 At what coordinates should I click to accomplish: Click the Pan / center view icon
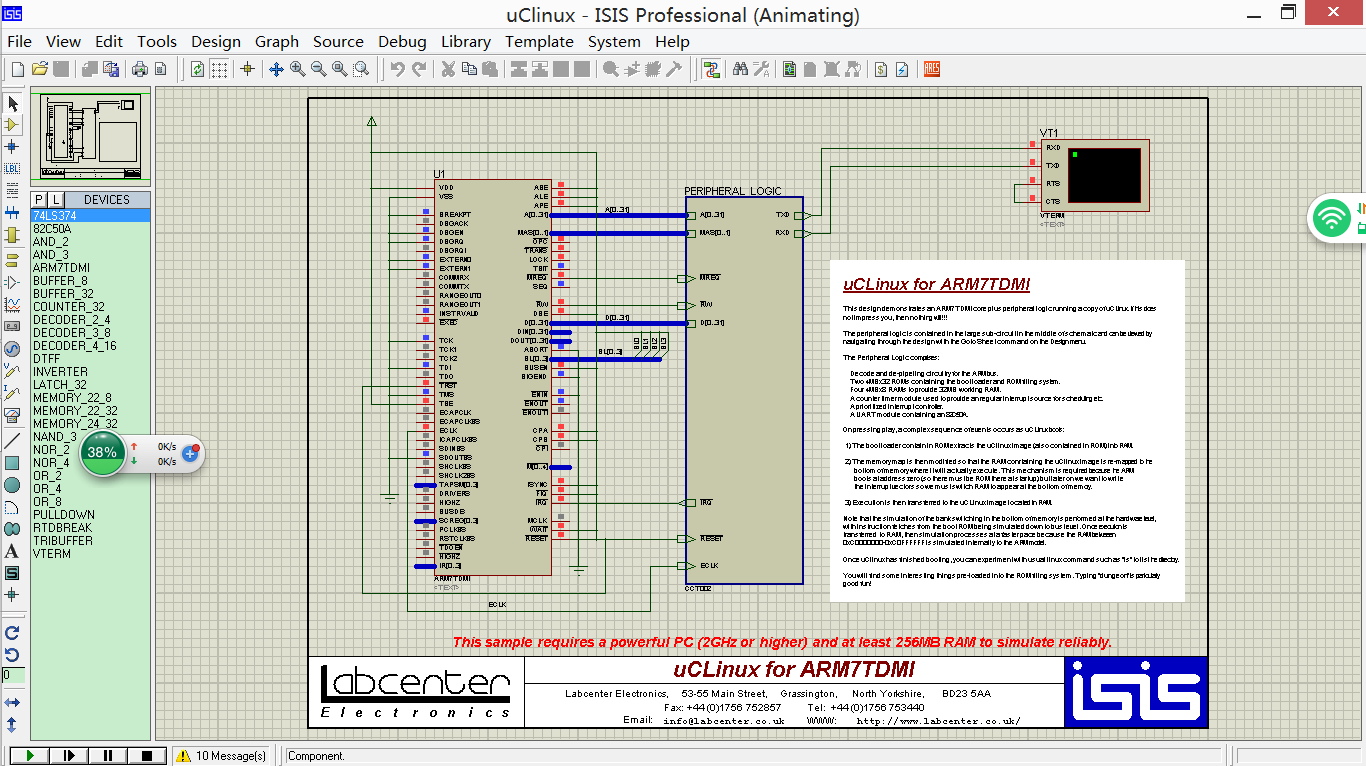[277, 69]
